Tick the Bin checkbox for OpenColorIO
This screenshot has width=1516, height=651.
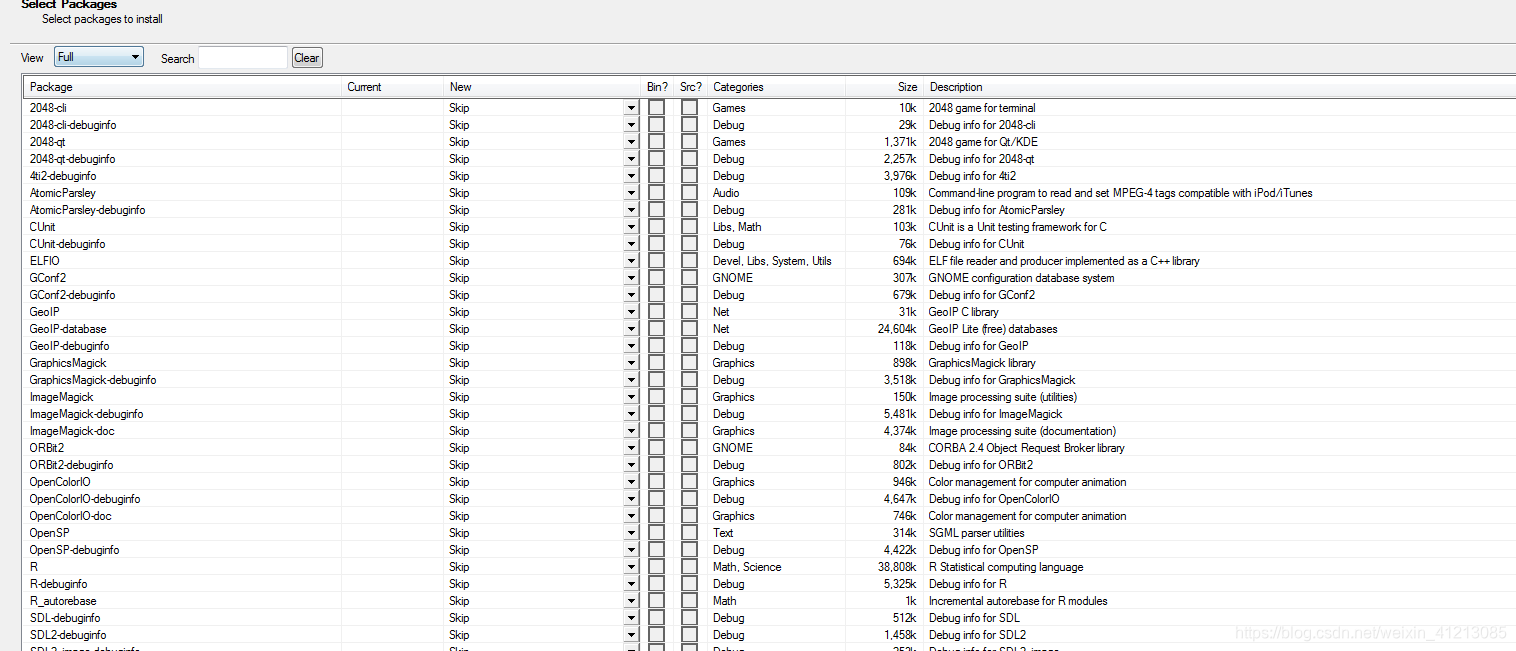(656, 482)
